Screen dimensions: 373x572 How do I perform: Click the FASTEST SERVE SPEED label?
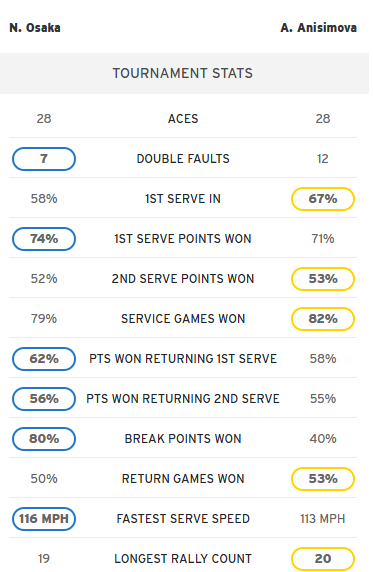183,518
